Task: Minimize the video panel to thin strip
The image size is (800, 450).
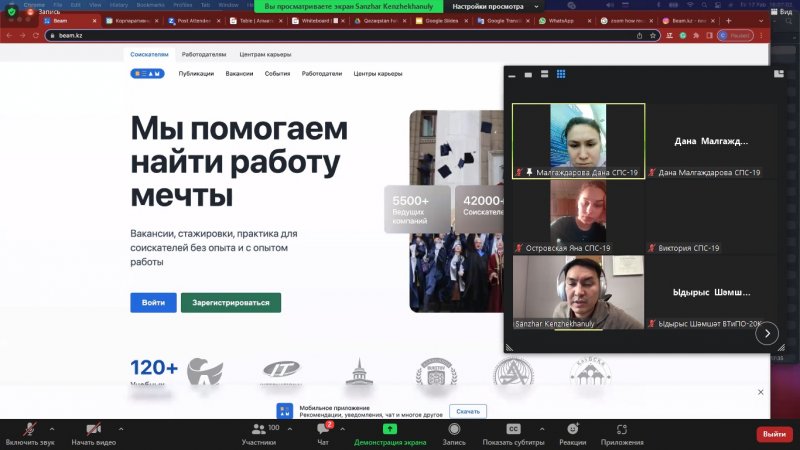Action: click(x=512, y=75)
